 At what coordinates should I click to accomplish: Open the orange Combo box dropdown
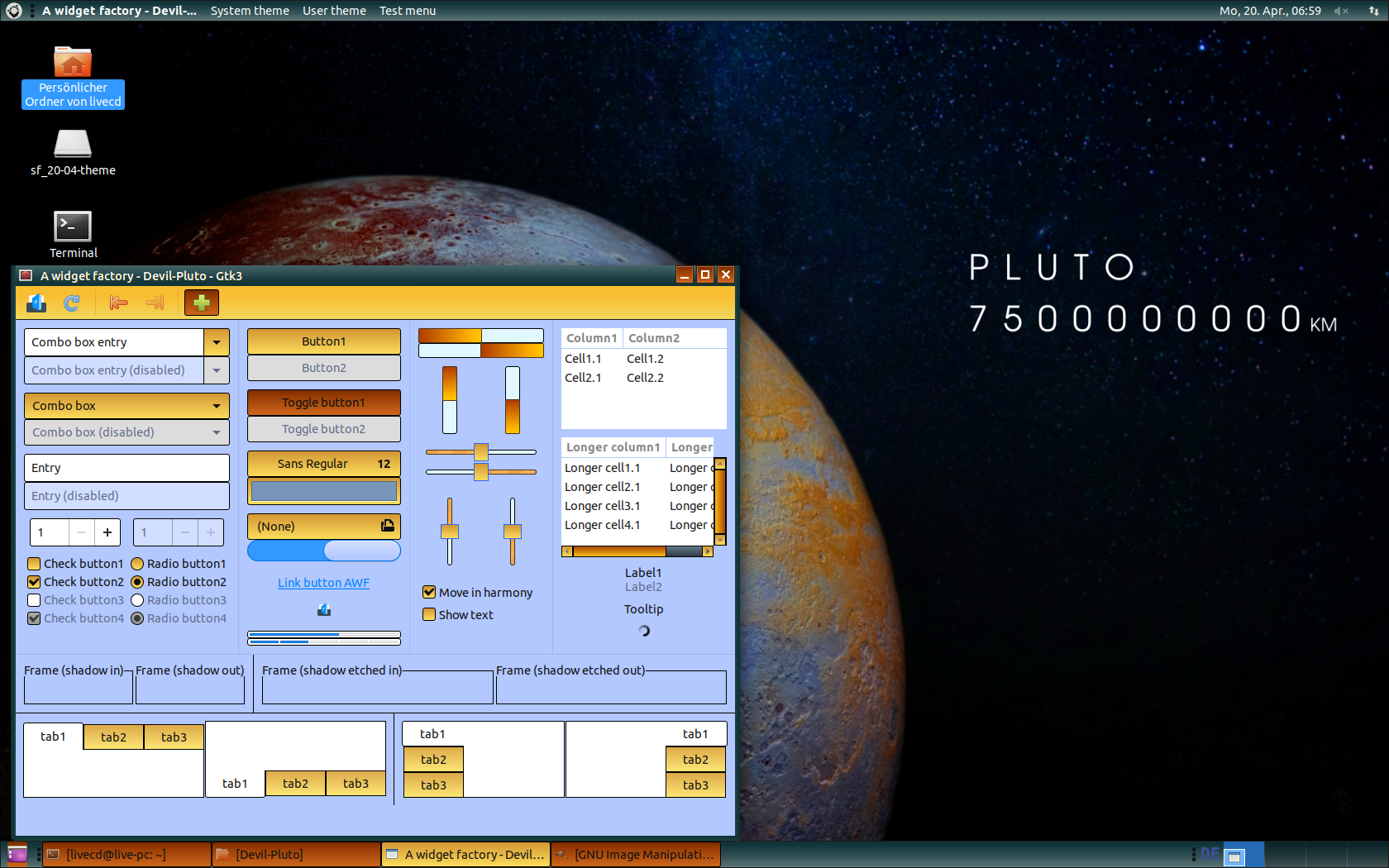click(126, 406)
